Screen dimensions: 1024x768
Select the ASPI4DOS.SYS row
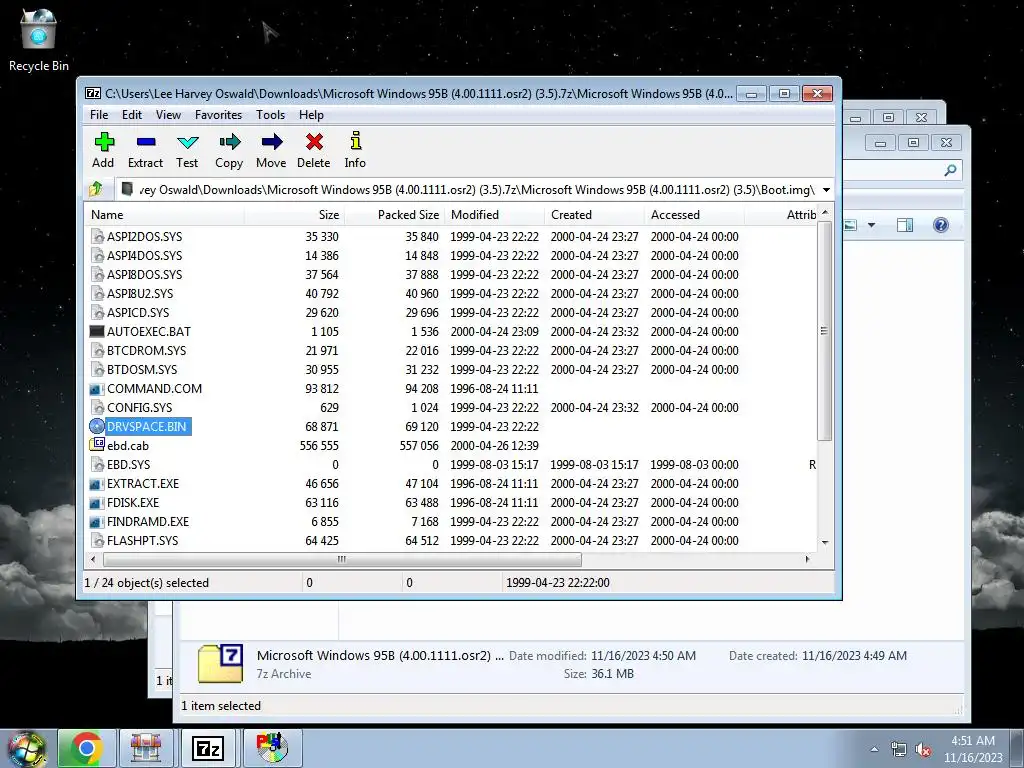tap(451, 255)
